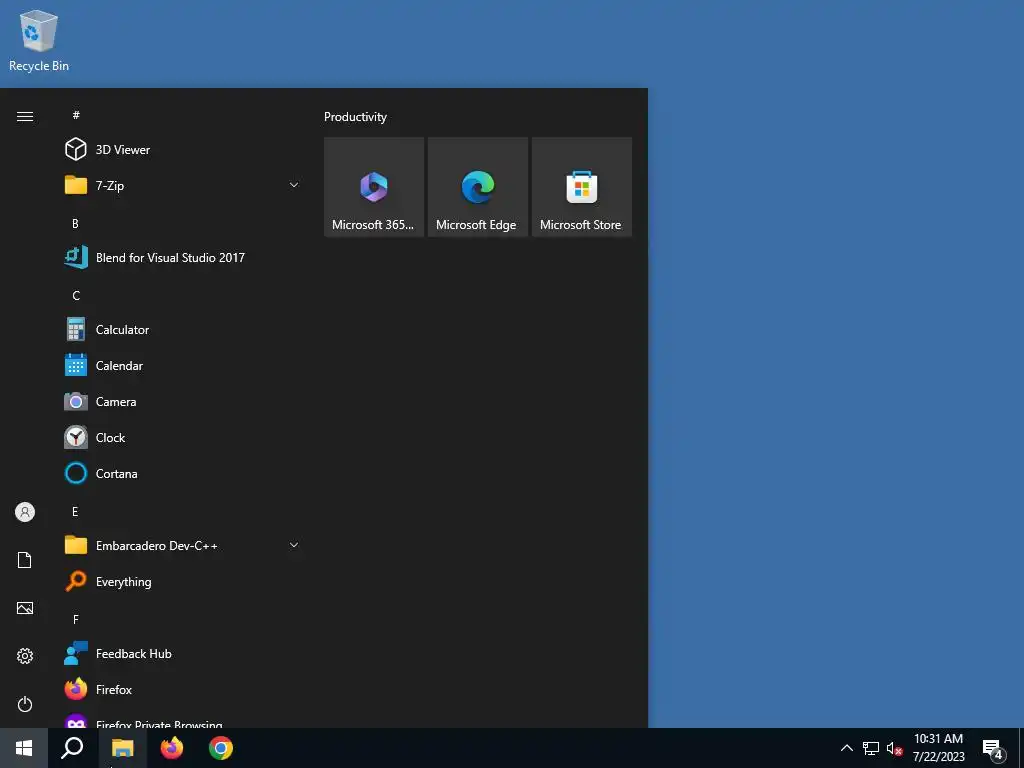Click the Windows Start button
The width and height of the screenshot is (1024, 768).
24,748
